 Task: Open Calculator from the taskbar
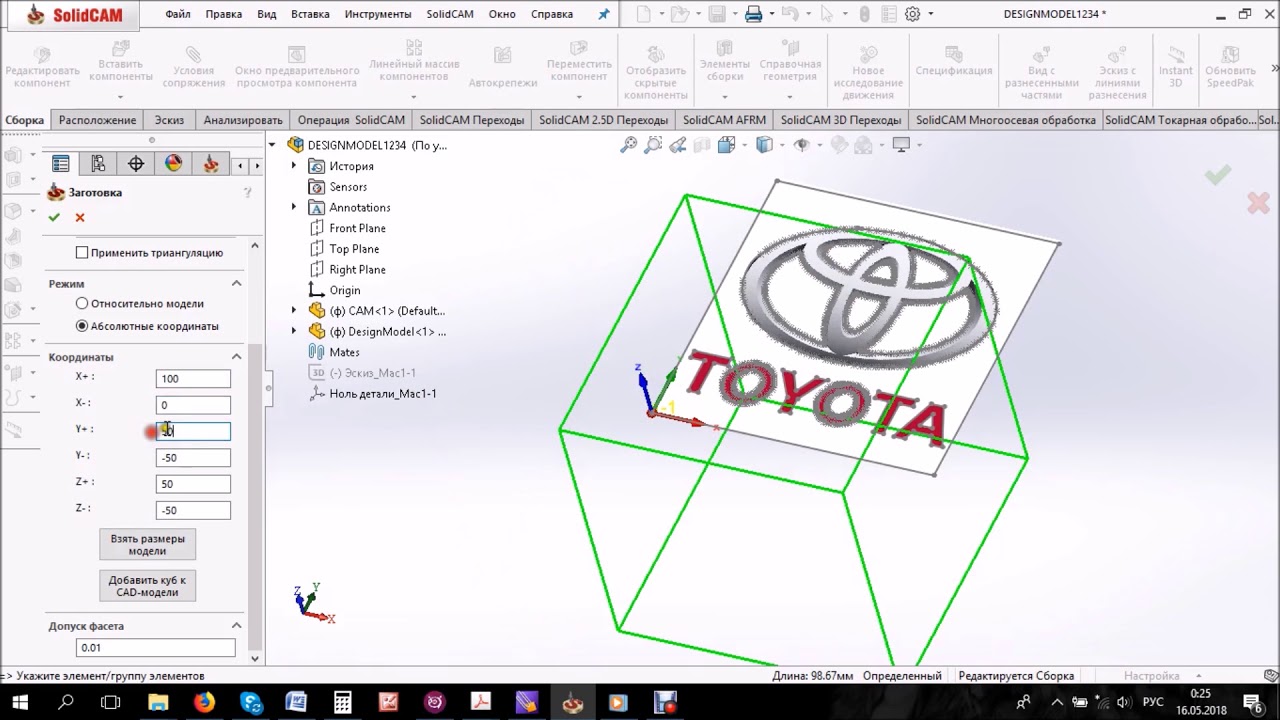pos(342,703)
